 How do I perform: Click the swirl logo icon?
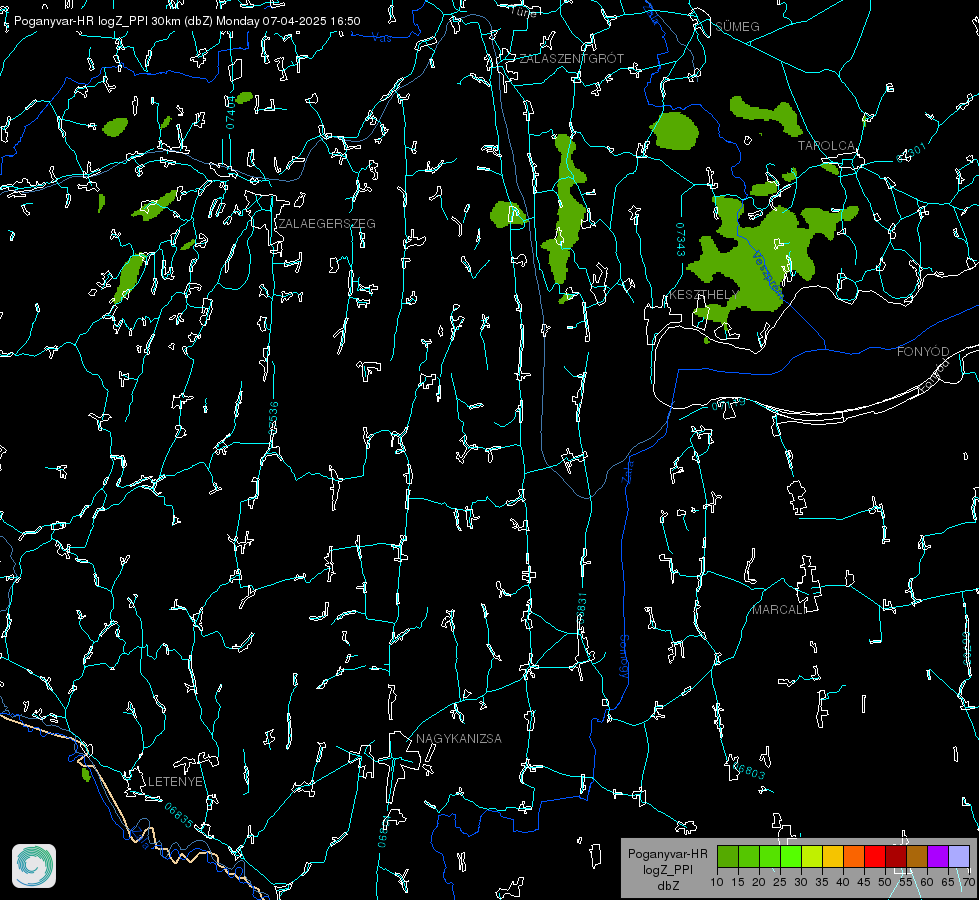[34, 866]
